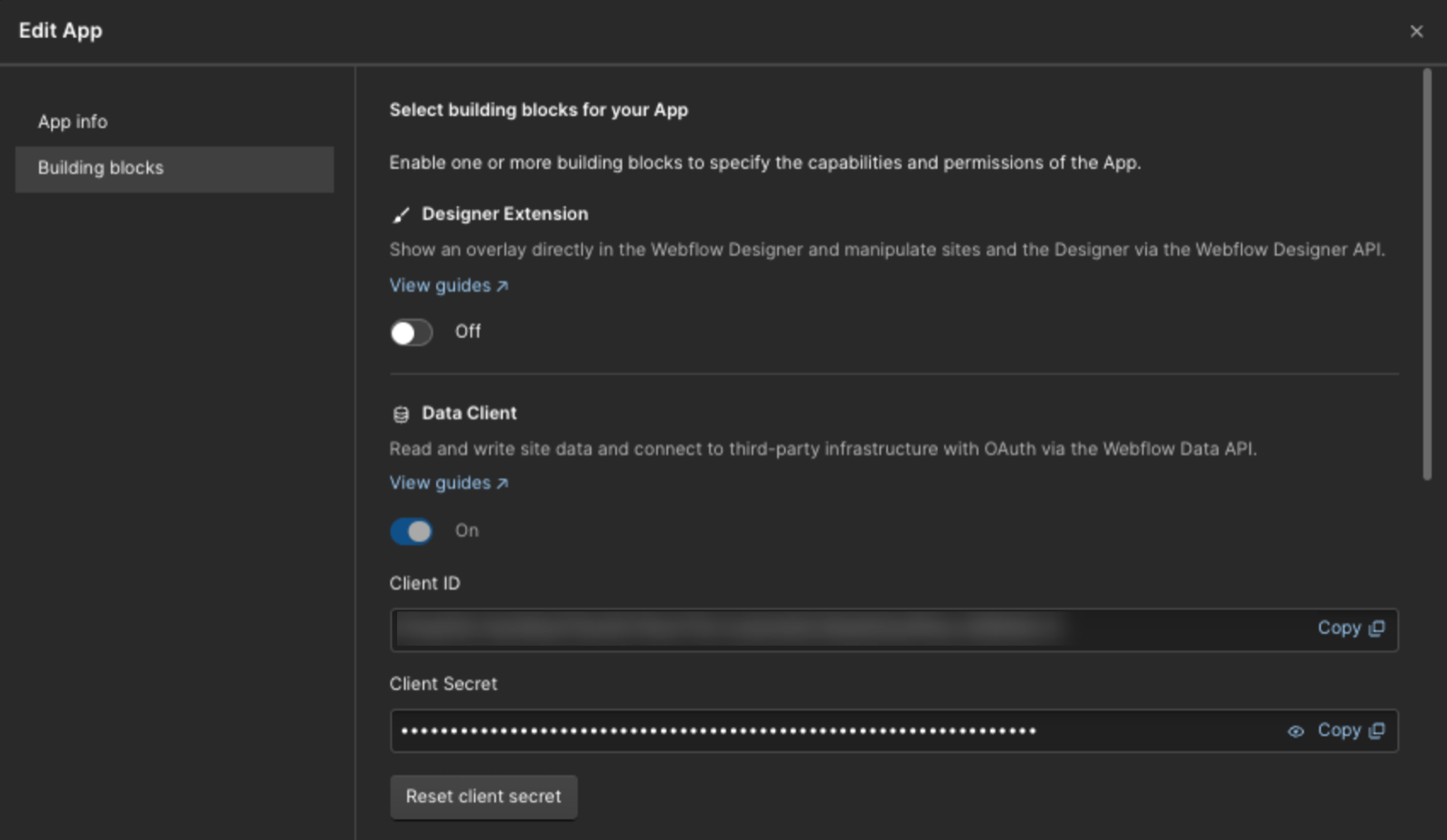Reveal the client secret with eye icon
The height and width of the screenshot is (840, 1447).
(1296, 731)
